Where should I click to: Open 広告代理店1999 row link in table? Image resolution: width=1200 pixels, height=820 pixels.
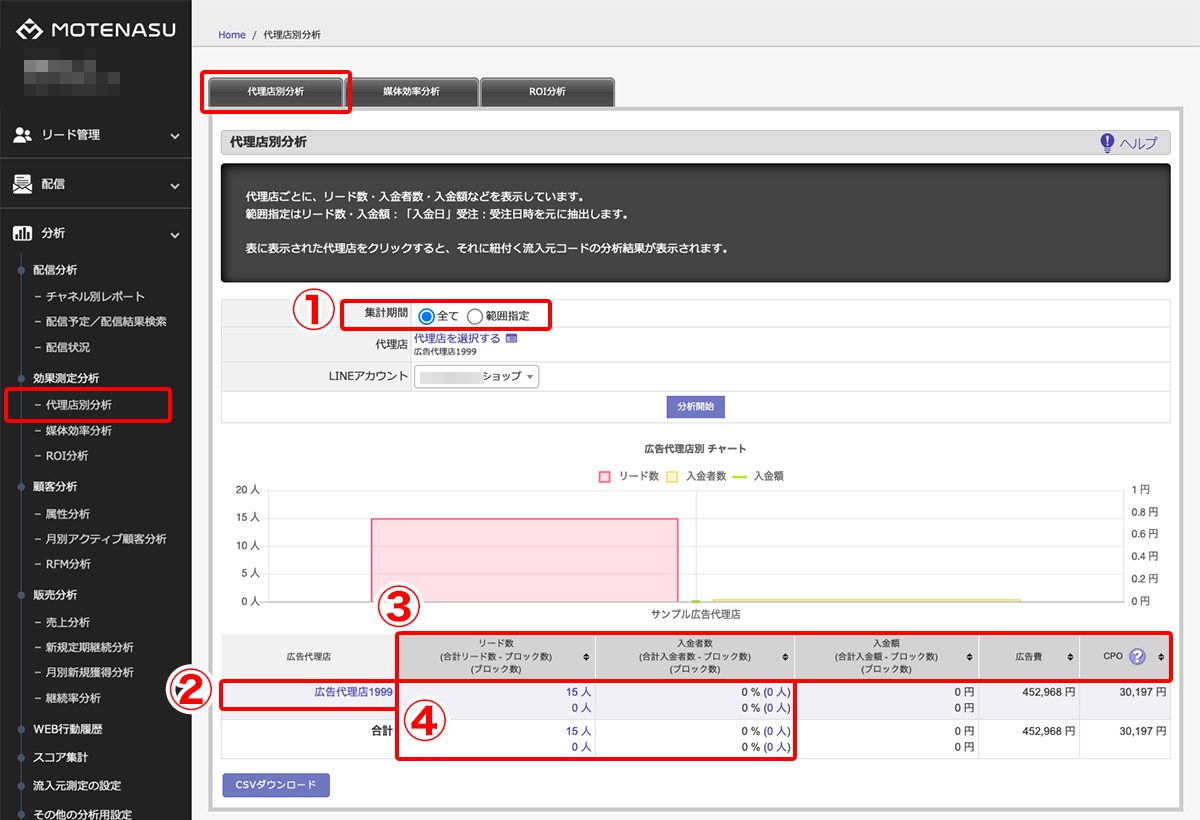(x=353, y=691)
